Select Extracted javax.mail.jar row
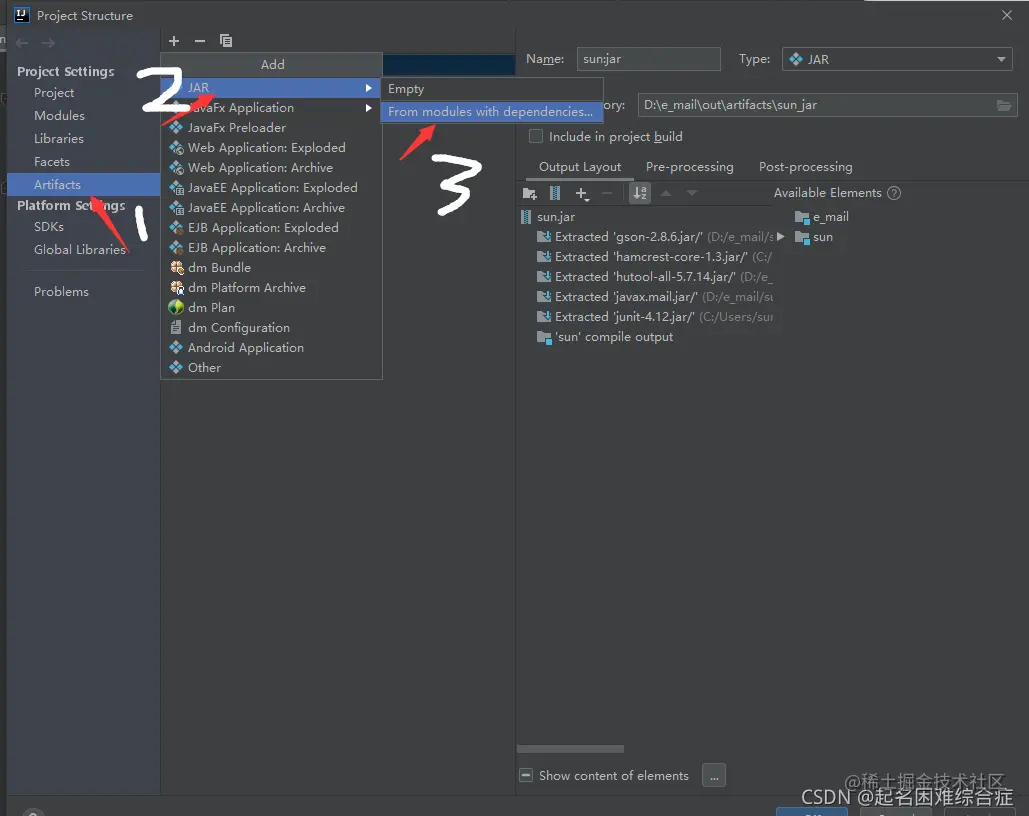 [x=654, y=297]
